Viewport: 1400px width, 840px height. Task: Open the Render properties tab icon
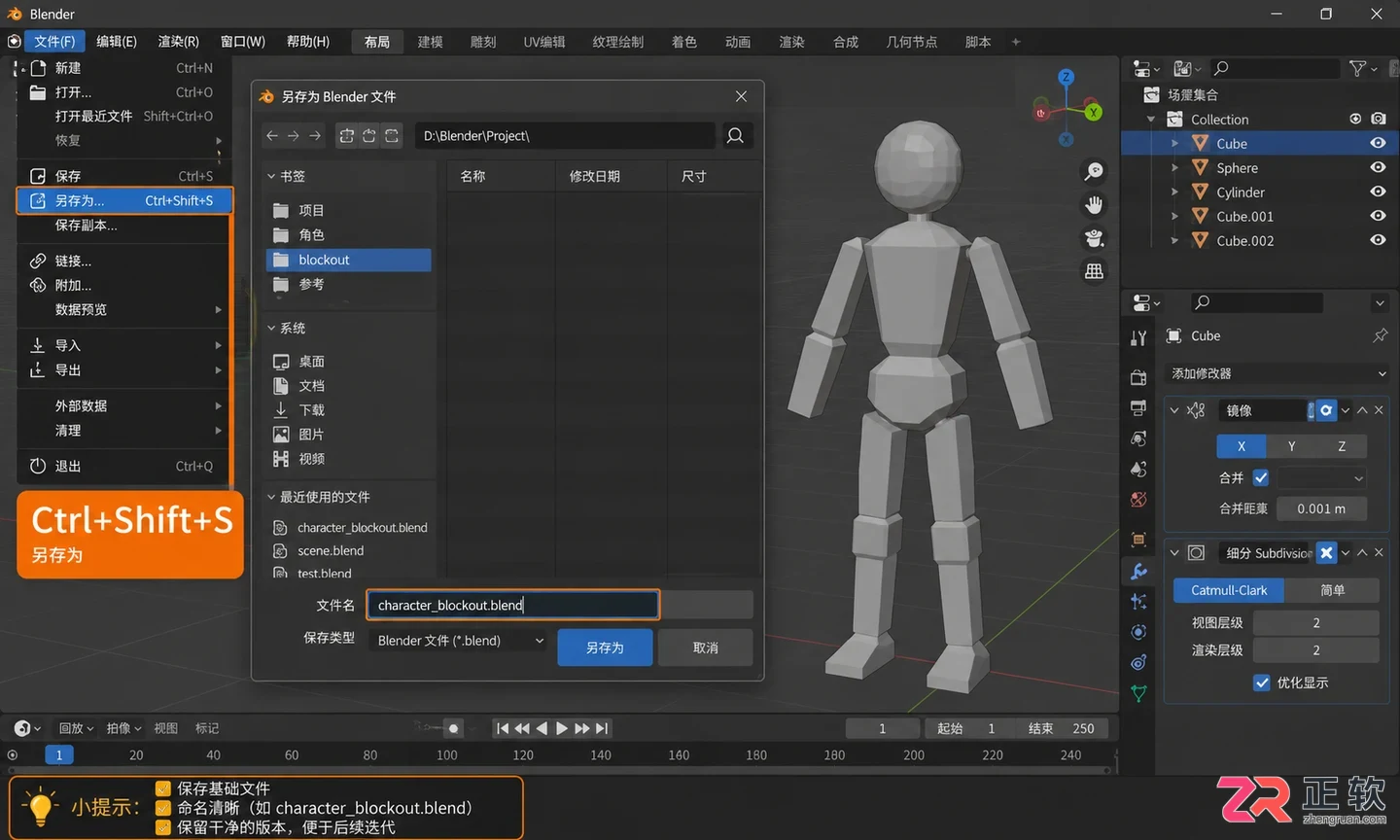pyautogui.click(x=1138, y=377)
